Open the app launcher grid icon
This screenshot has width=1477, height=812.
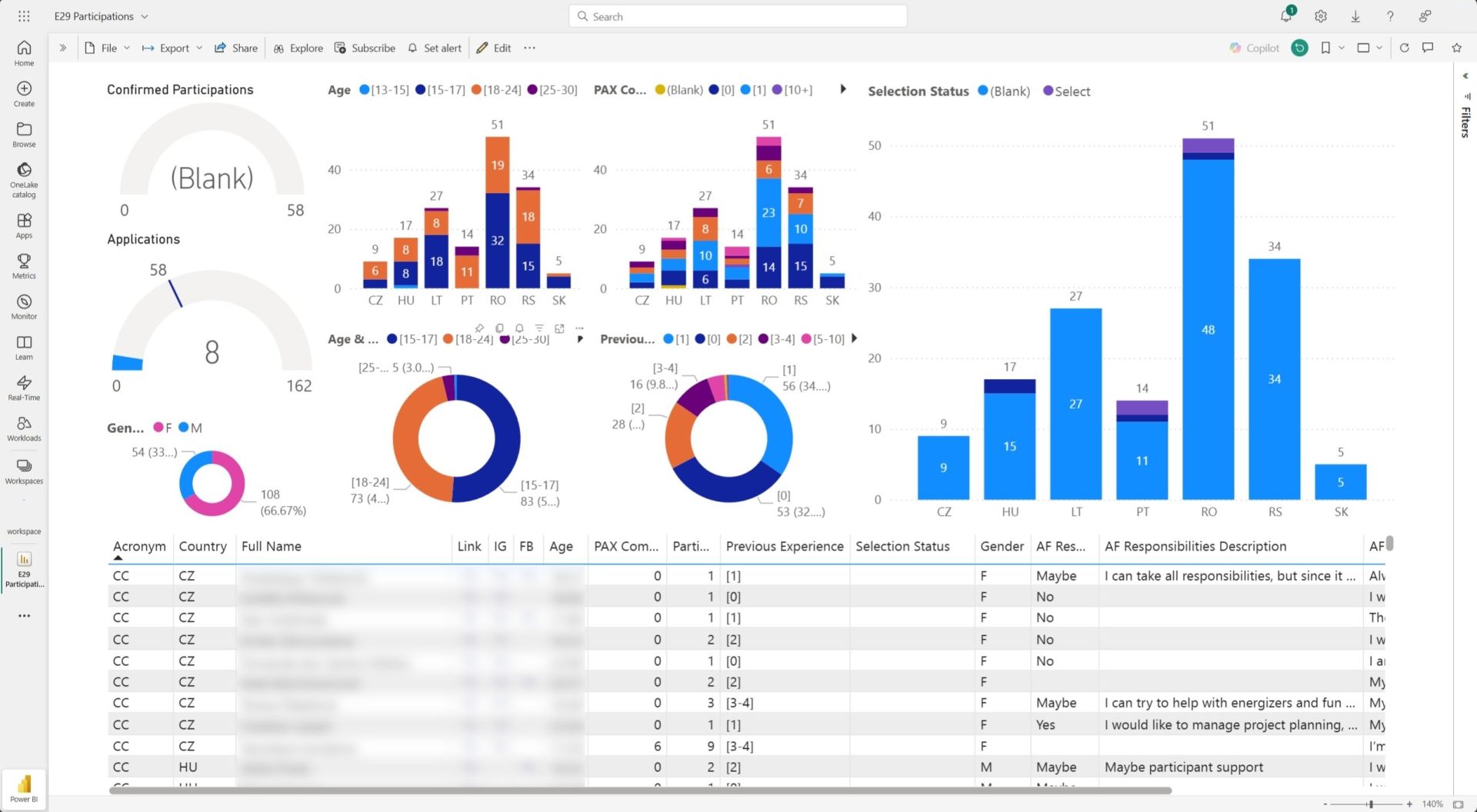tap(24, 16)
